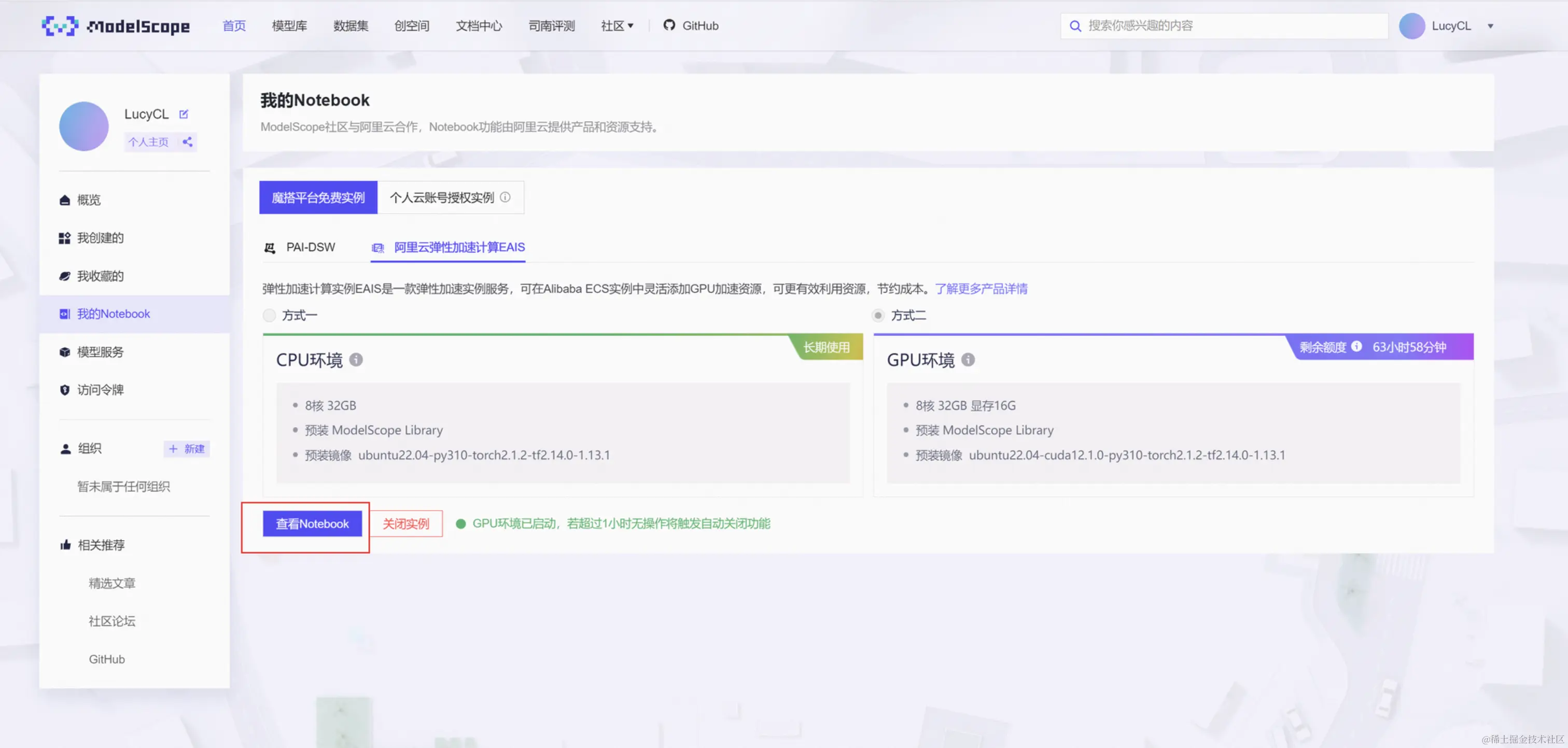This screenshot has height=748, width=1568.
Task: Switch to 个人云账号授权实例 tab
Action: pos(451,197)
